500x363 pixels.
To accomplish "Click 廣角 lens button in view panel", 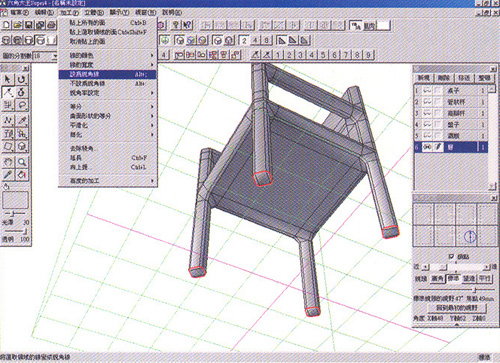I will [x=437, y=278].
